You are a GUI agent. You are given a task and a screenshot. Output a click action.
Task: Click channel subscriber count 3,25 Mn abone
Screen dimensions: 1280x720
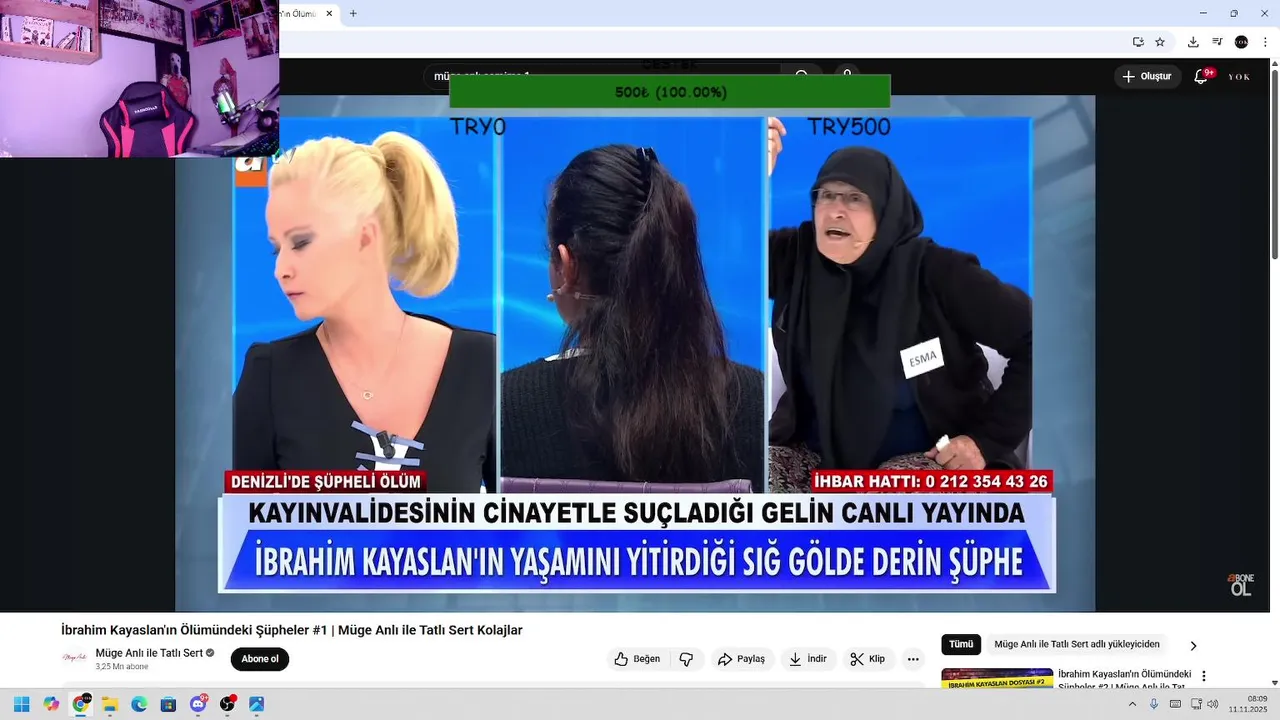[x=122, y=667]
